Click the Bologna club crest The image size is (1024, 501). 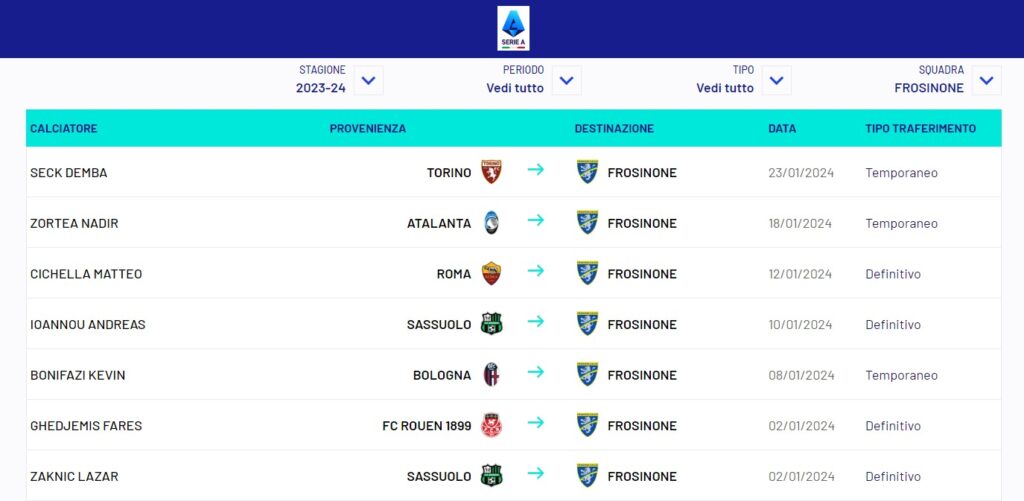pos(491,374)
